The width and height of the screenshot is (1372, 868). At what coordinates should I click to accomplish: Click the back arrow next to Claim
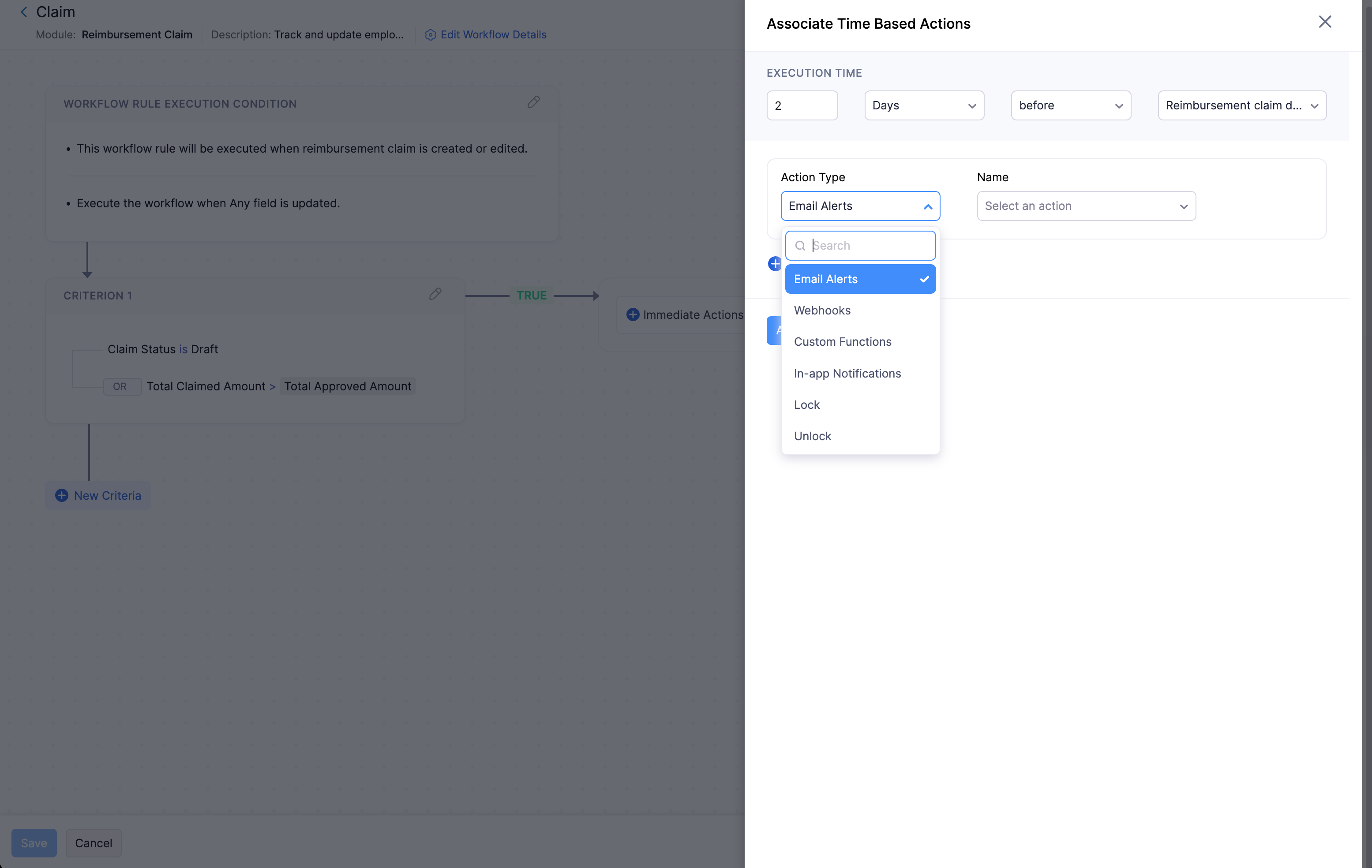23,12
